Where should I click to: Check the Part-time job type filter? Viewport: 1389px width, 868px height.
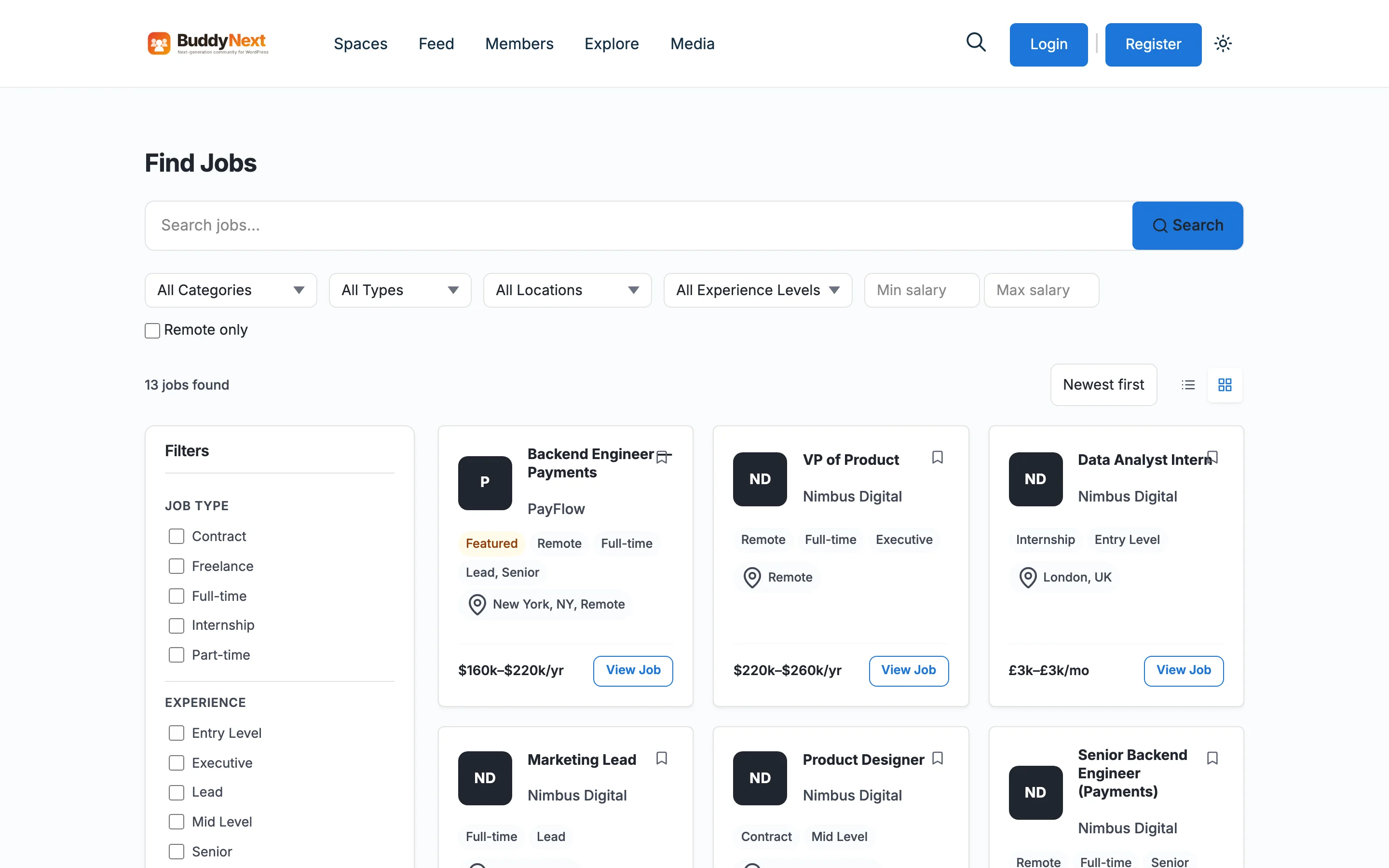coord(176,655)
